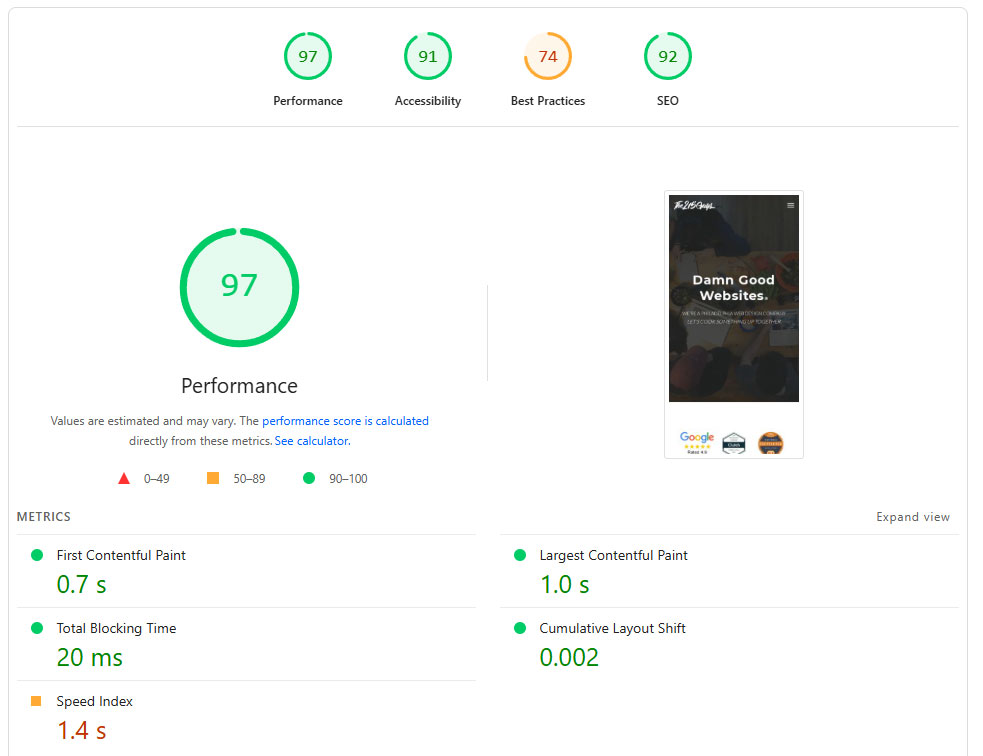Click the green circle 90–100 legend icon
The height and width of the screenshot is (756, 983).
(x=309, y=479)
